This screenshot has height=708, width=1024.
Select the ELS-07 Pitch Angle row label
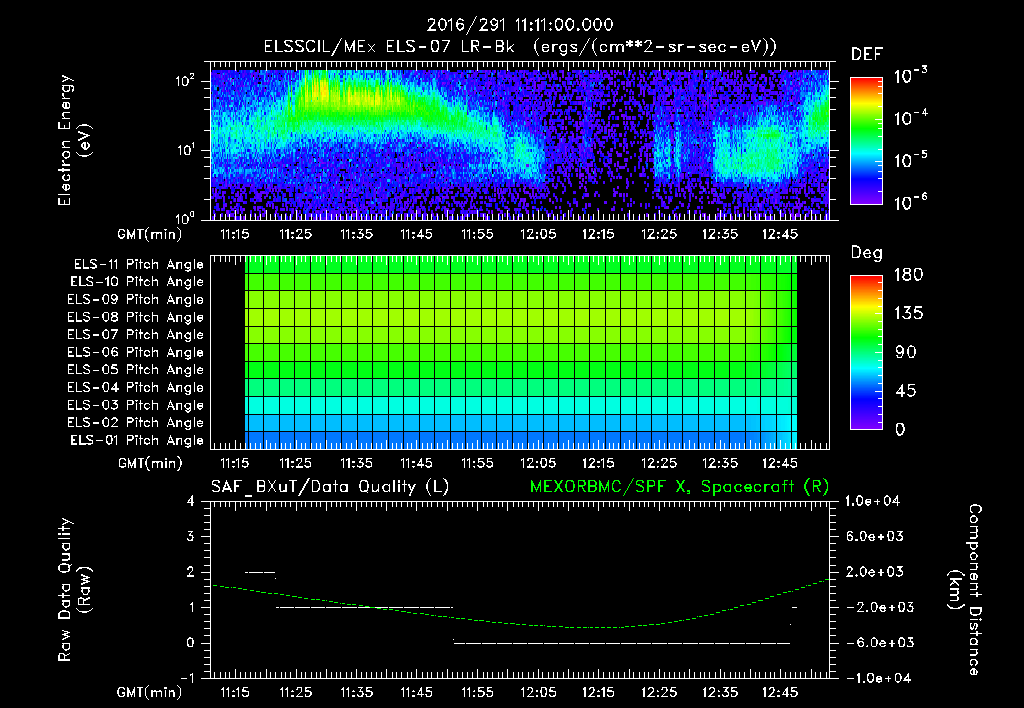[136, 334]
